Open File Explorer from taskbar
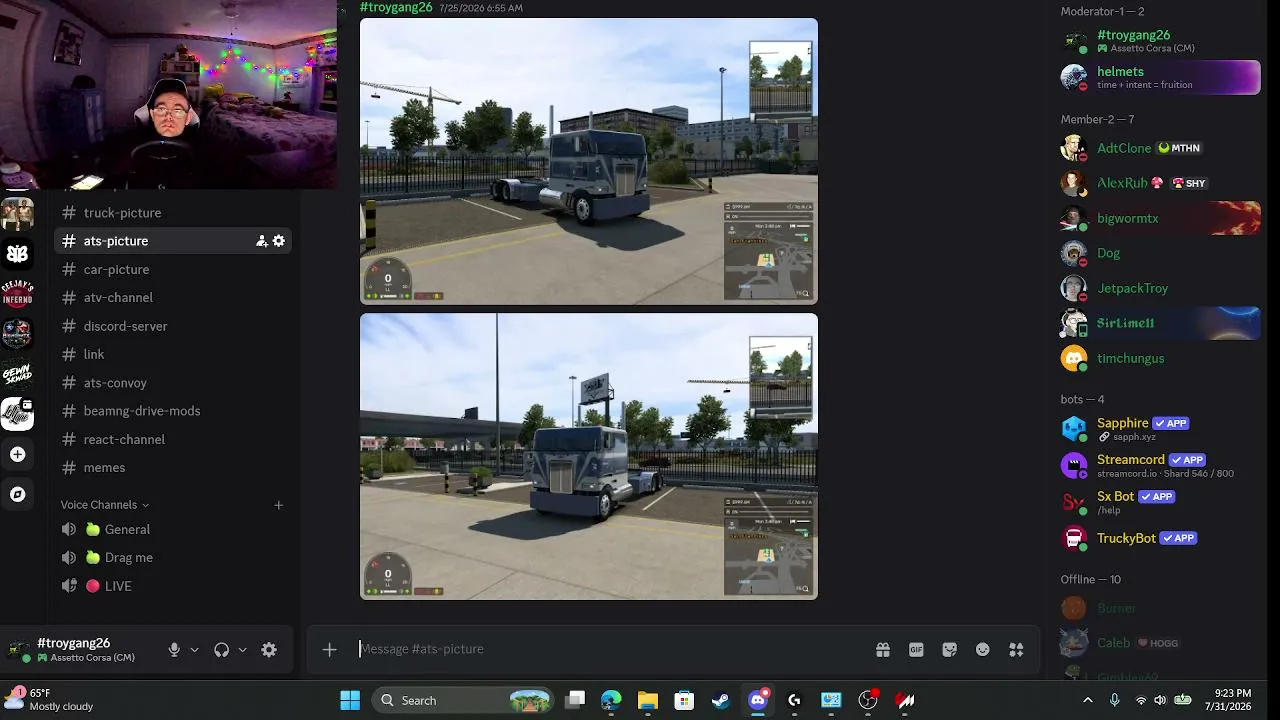This screenshot has width=1280, height=720. pyautogui.click(x=647, y=700)
